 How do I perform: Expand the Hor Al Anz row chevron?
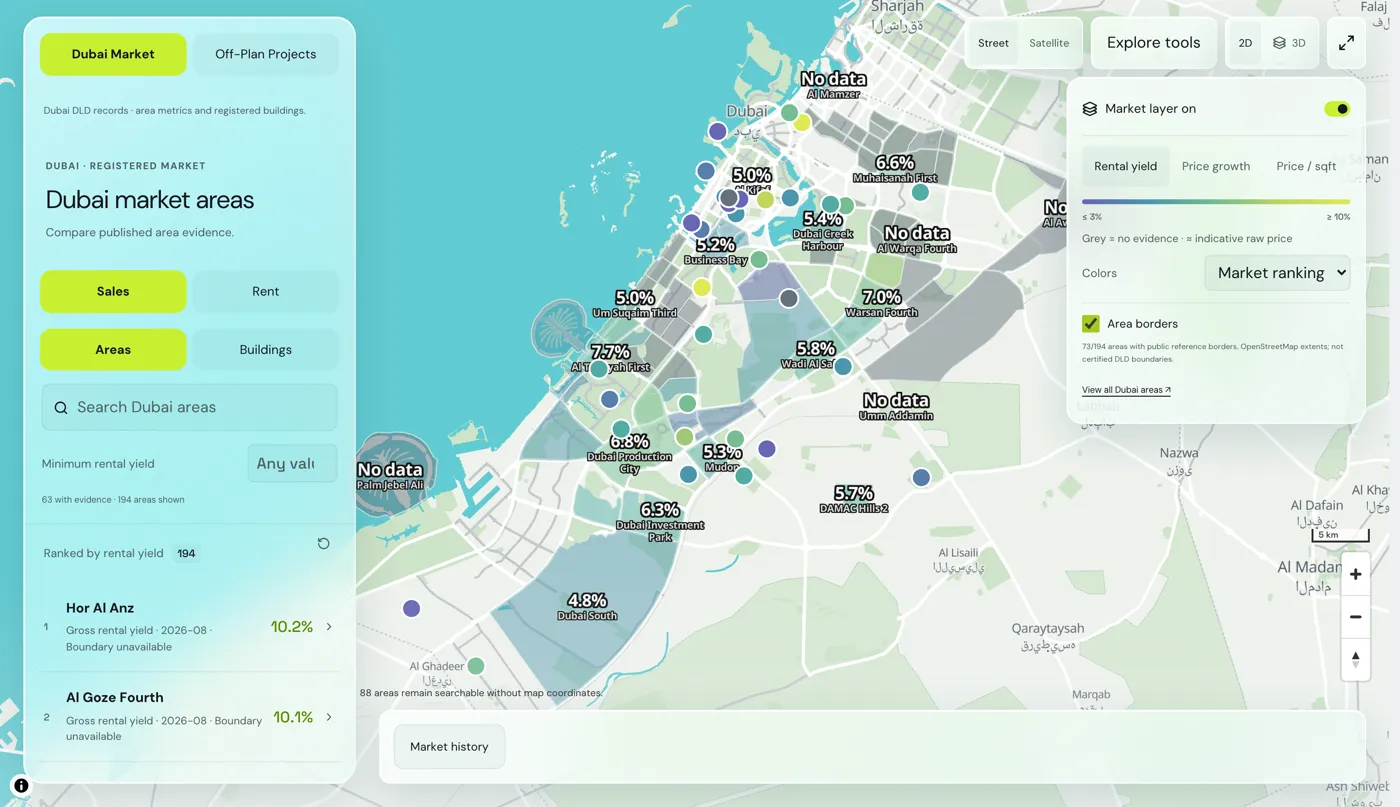coord(329,627)
